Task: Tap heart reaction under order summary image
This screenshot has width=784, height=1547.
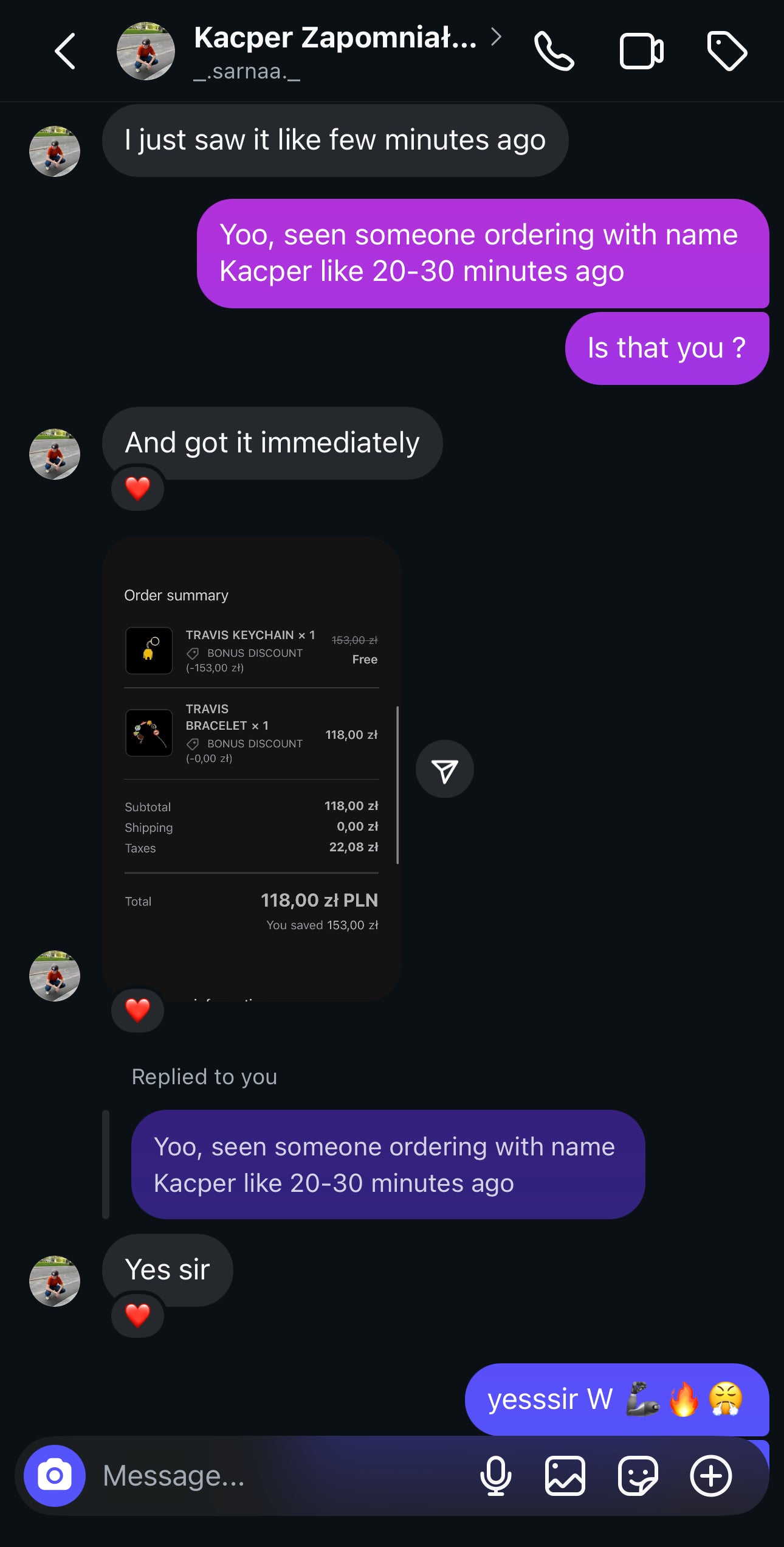Action: click(x=137, y=1010)
